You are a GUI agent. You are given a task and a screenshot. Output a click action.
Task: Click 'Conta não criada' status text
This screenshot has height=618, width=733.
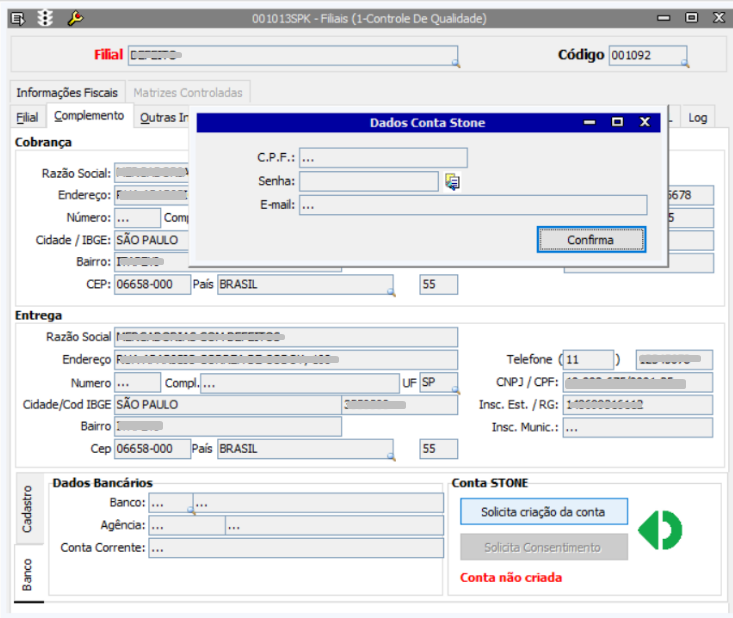click(511, 578)
